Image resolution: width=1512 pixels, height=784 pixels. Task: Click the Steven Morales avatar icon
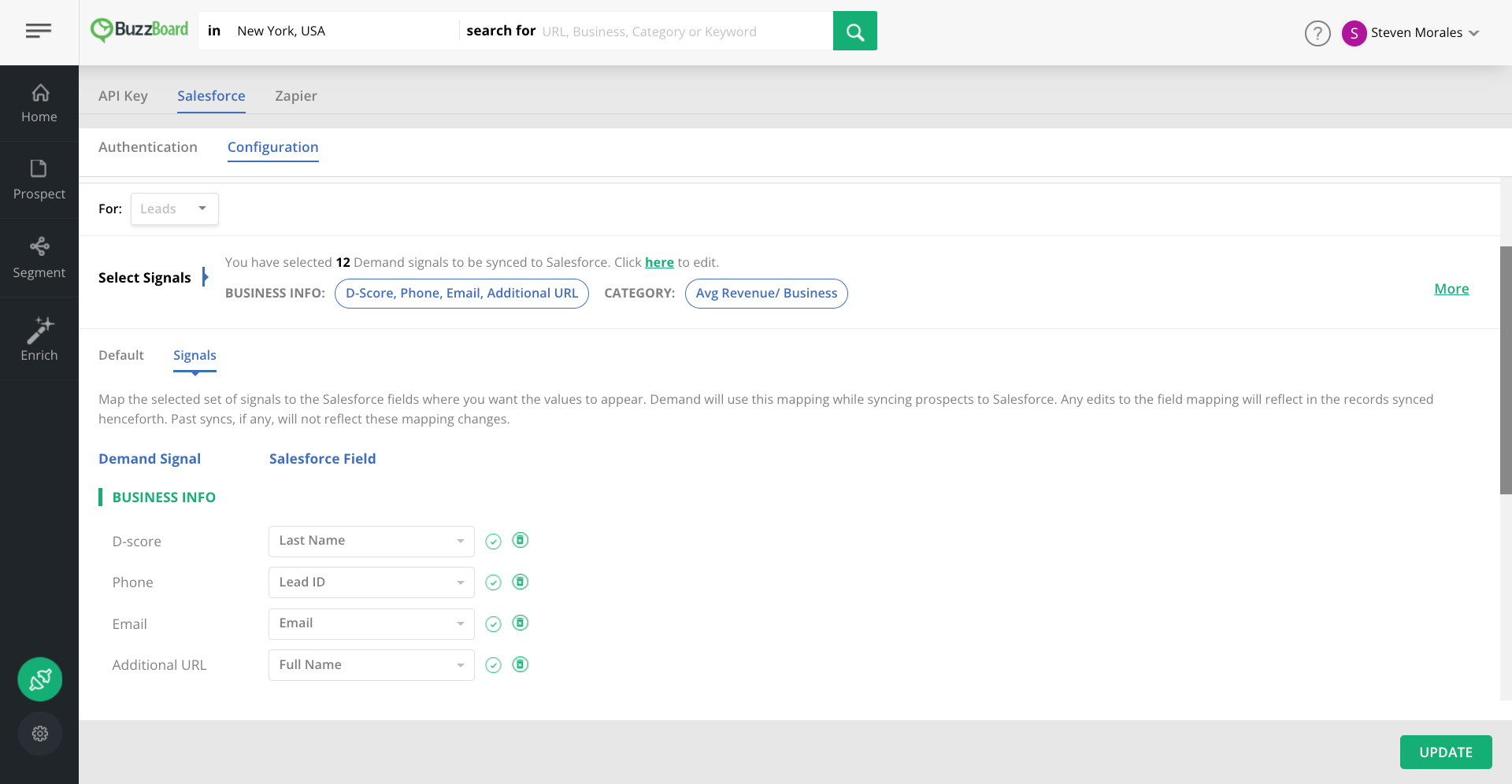[1354, 33]
